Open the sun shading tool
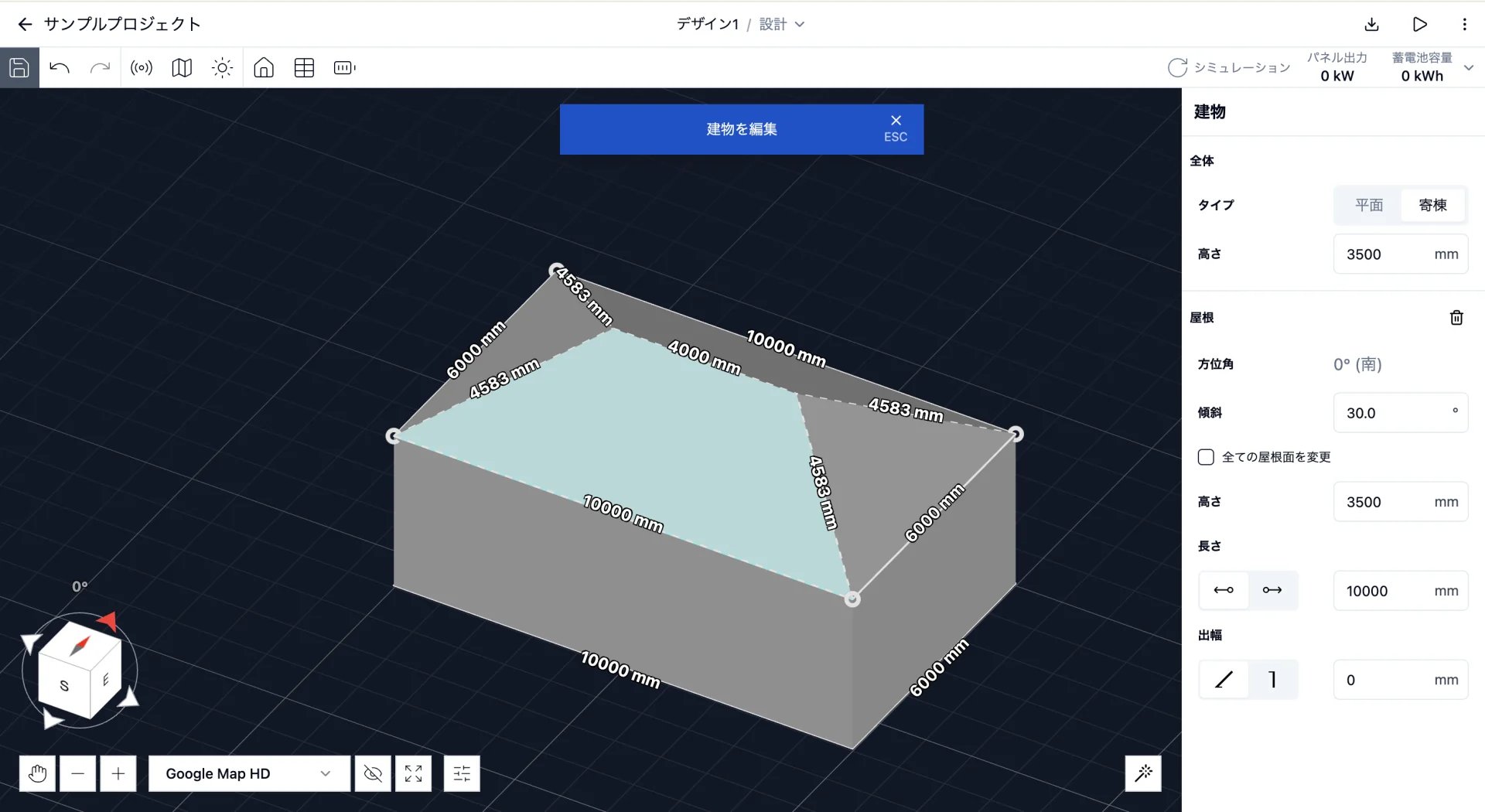Image resolution: width=1485 pixels, height=812 pixels. [x=222, y=68]
